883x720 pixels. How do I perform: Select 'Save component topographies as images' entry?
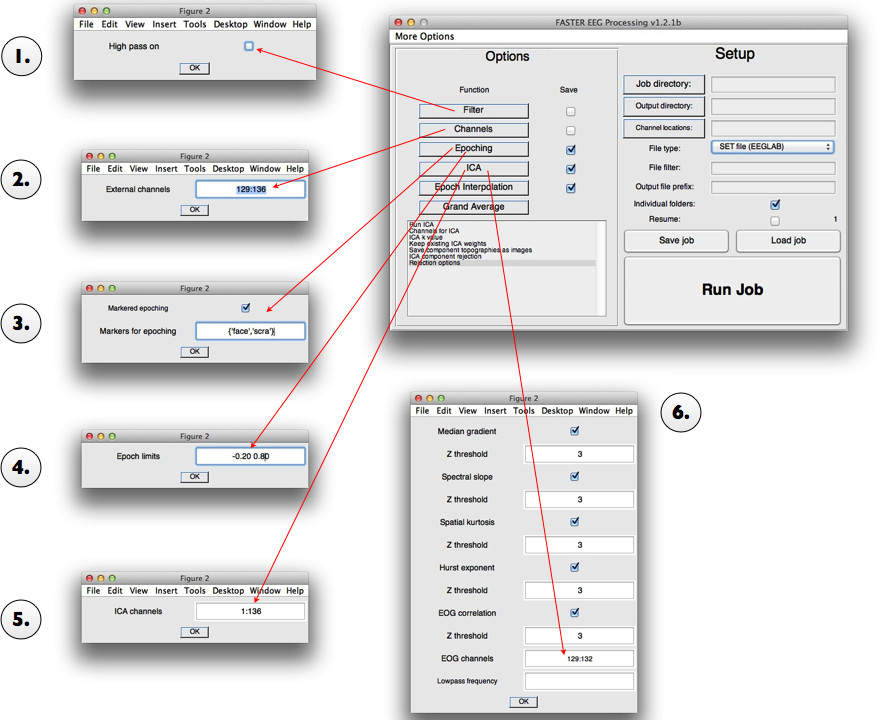(x=470, y=250)
